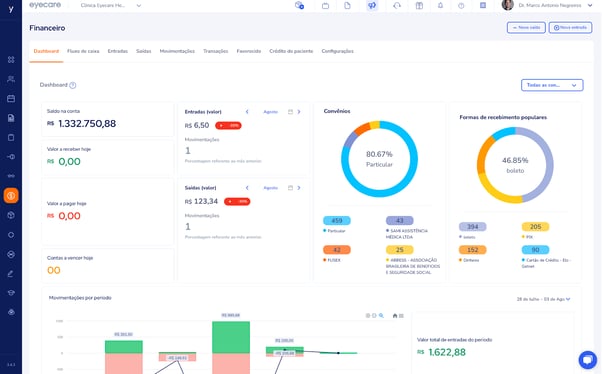This screenshot has width=602, height=374.
Task: Open calendar picker in Entradas (valor) card
Action: coord(290,112)
